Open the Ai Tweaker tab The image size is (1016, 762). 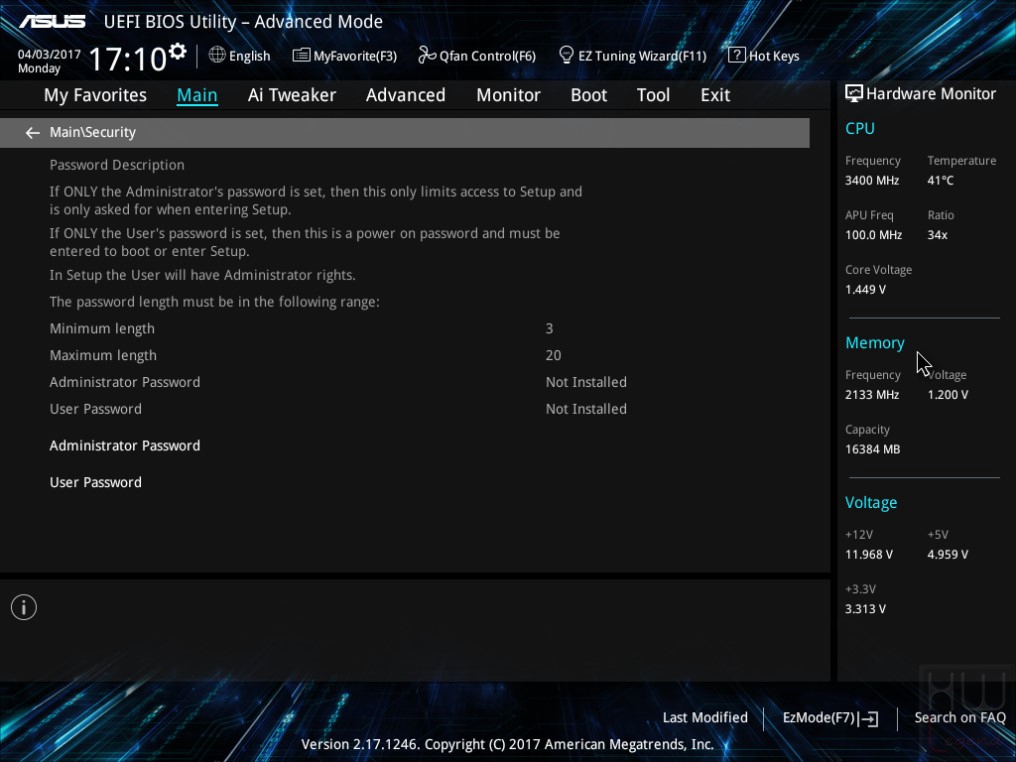tap(292, 95)
